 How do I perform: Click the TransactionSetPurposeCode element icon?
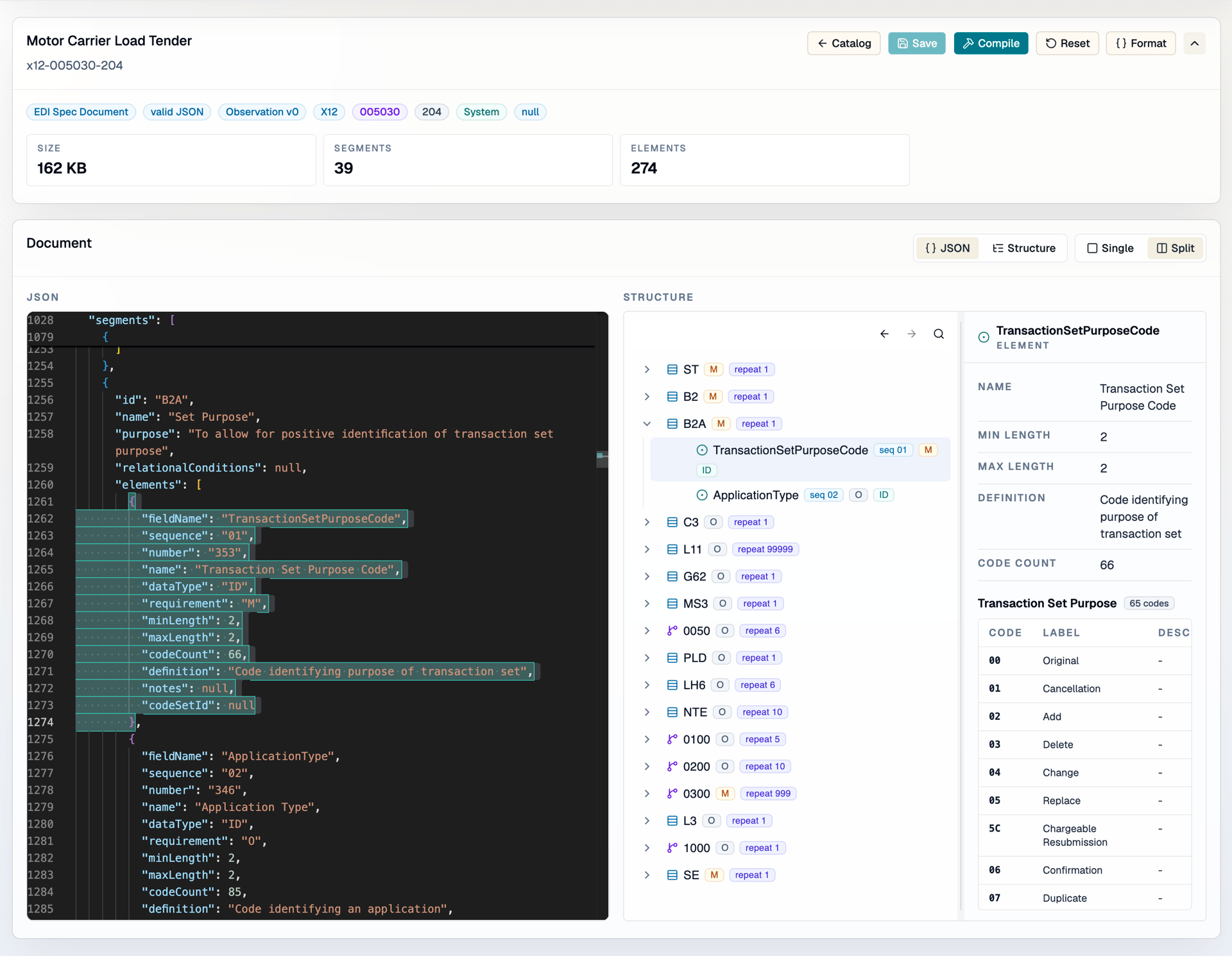702,450
